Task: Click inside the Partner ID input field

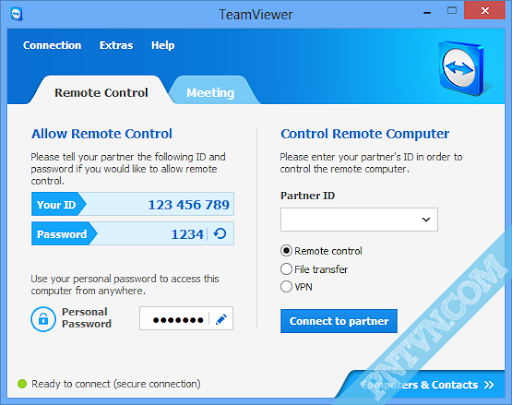Action: [359, 220]
